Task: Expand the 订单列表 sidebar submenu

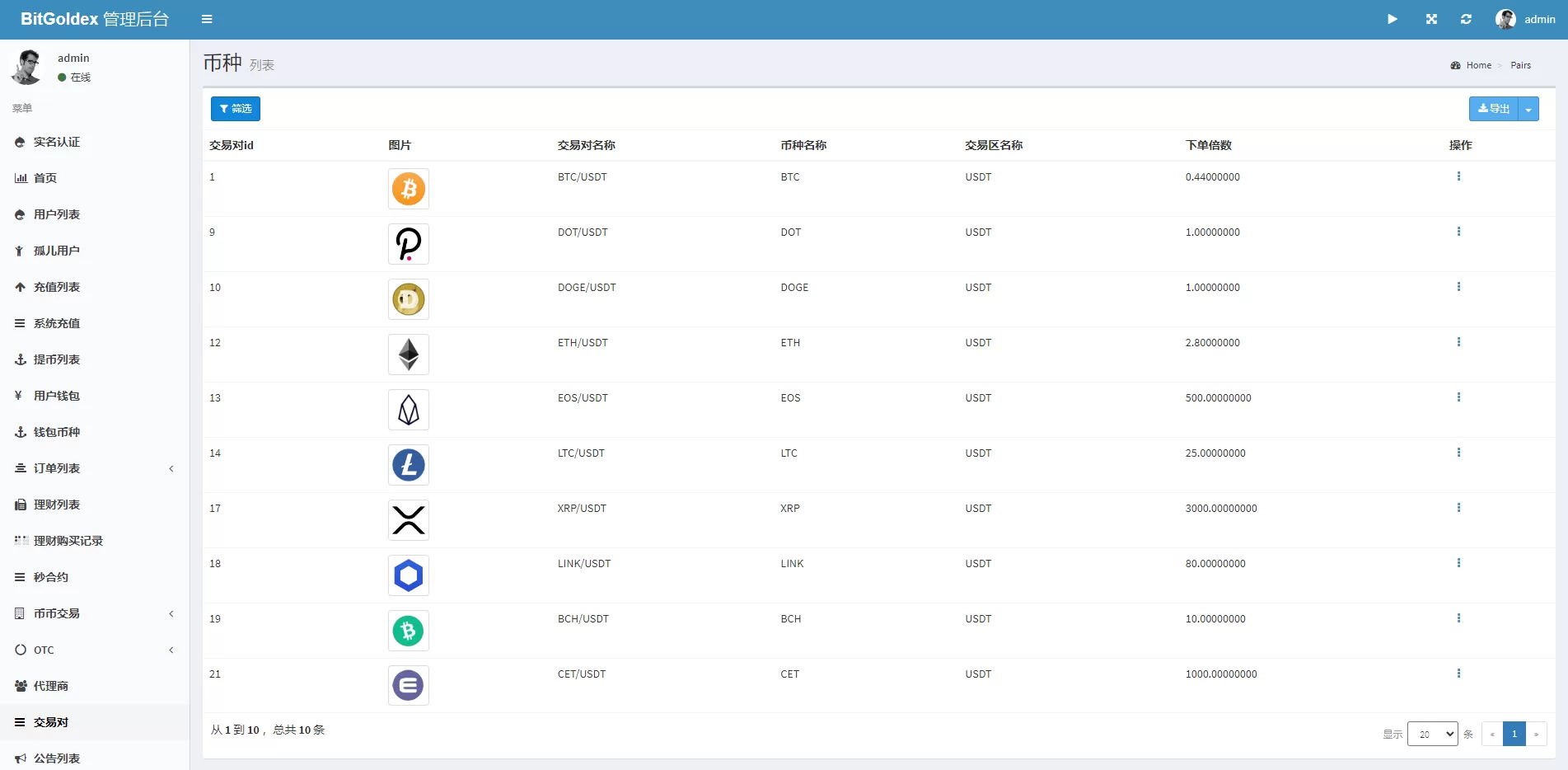Action: point(95,468)
